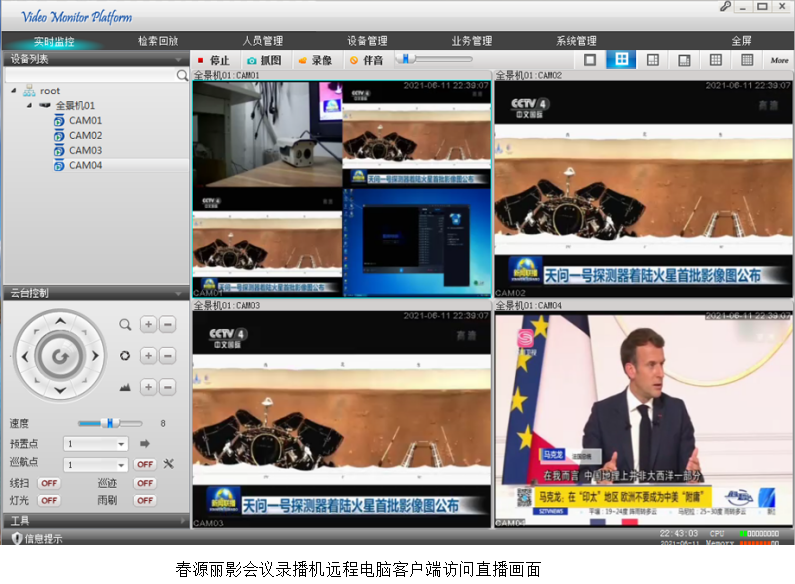Click the go-to-preset arrow icon
The height and width of the screenshot is (584, 795).
click(x=144, y=443)
